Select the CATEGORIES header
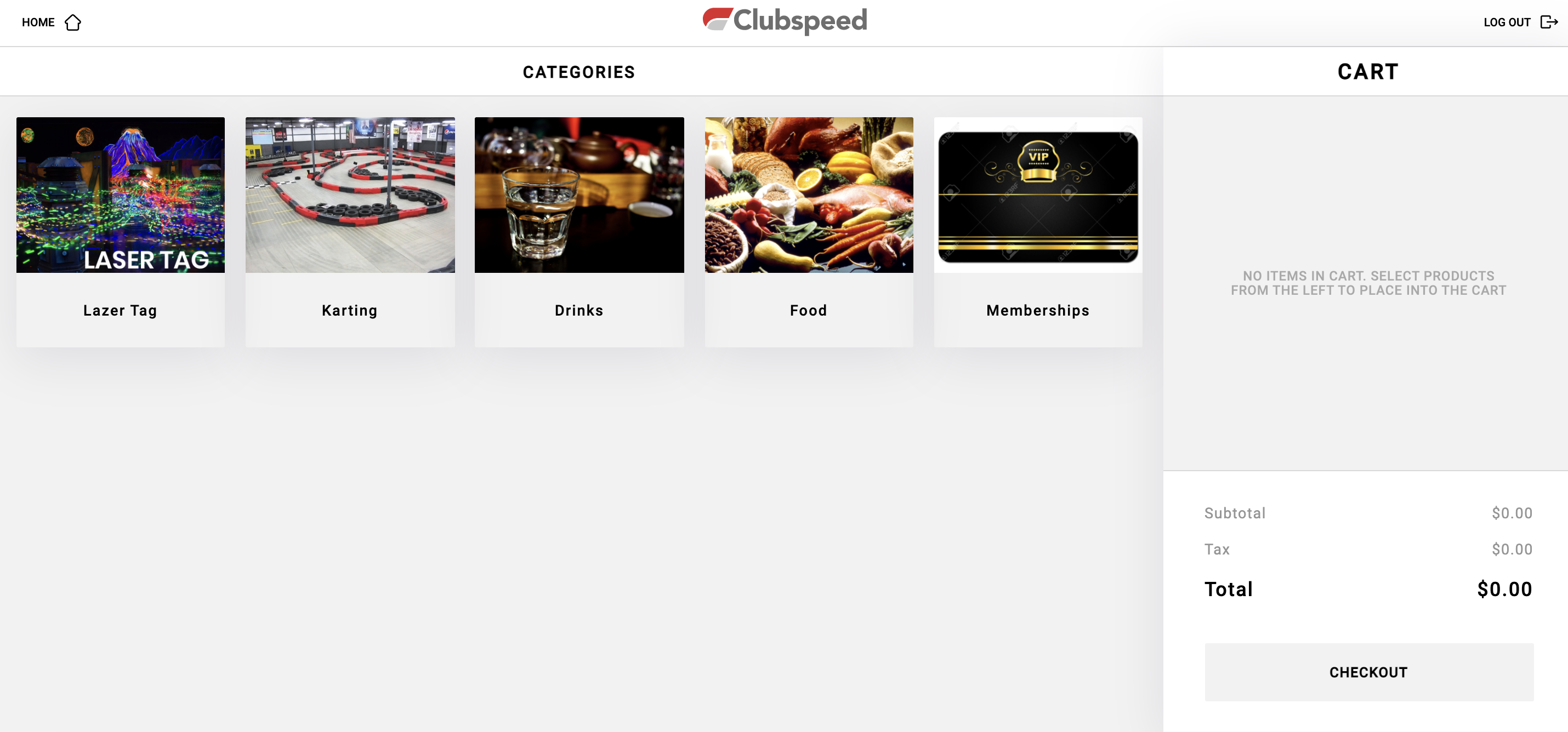 (579, 72)
